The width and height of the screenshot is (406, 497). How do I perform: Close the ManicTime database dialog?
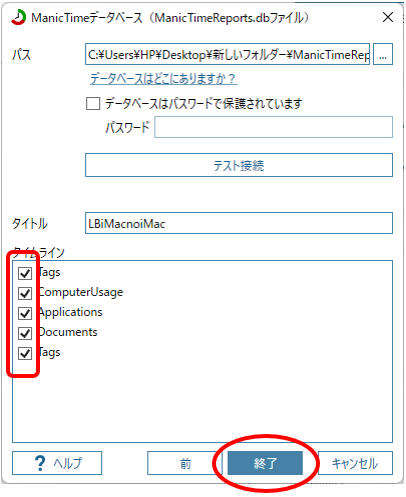388,17
